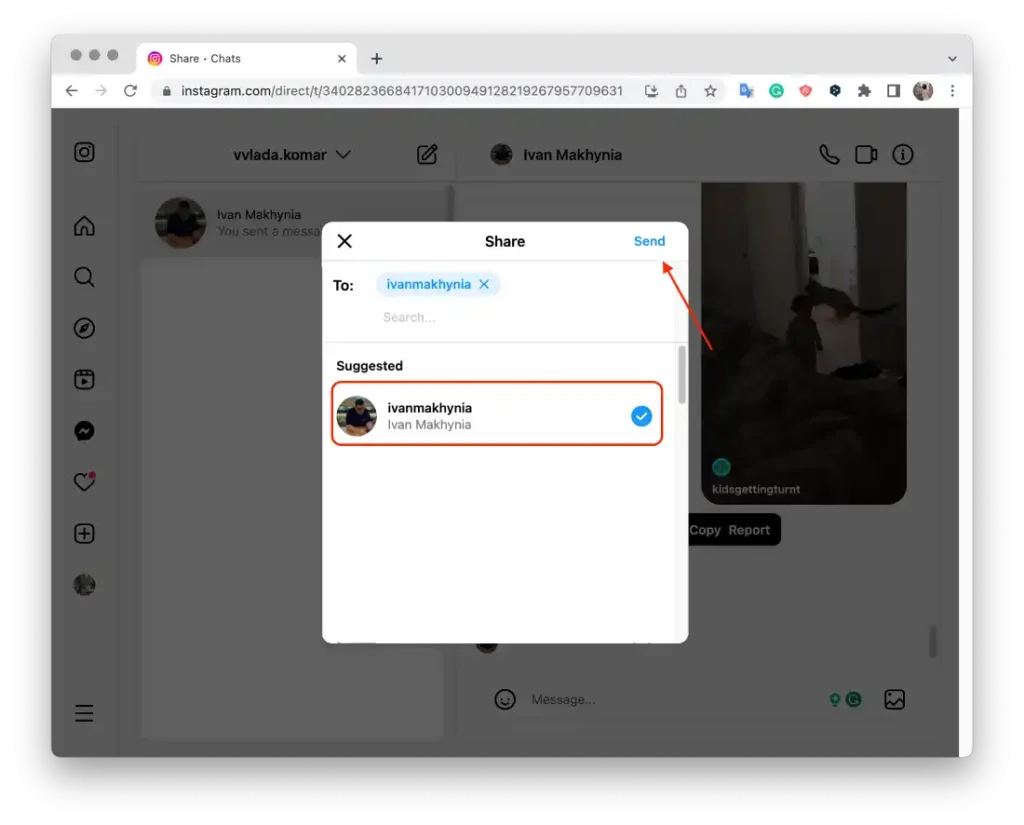Reload the Instagram page
The width and height of the screenshot is (1024, 825).
click(x=131, y=91)
